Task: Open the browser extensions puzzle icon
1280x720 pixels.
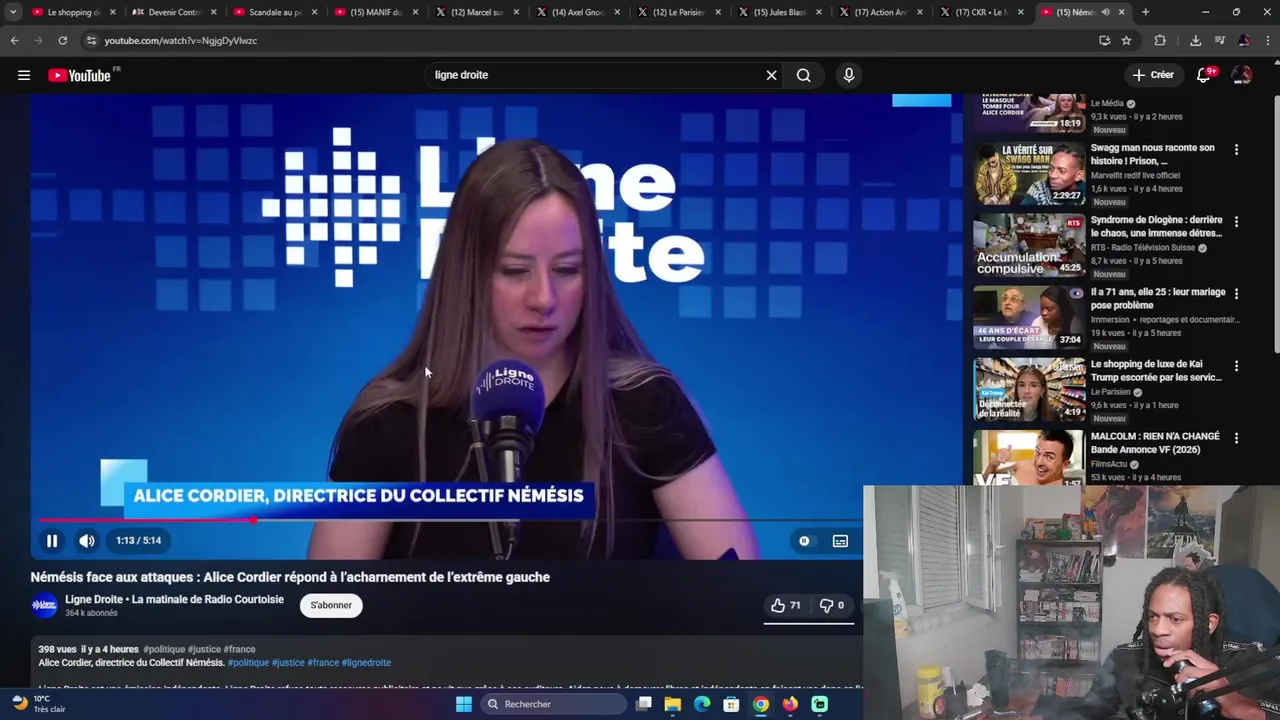Action: 1160,41
